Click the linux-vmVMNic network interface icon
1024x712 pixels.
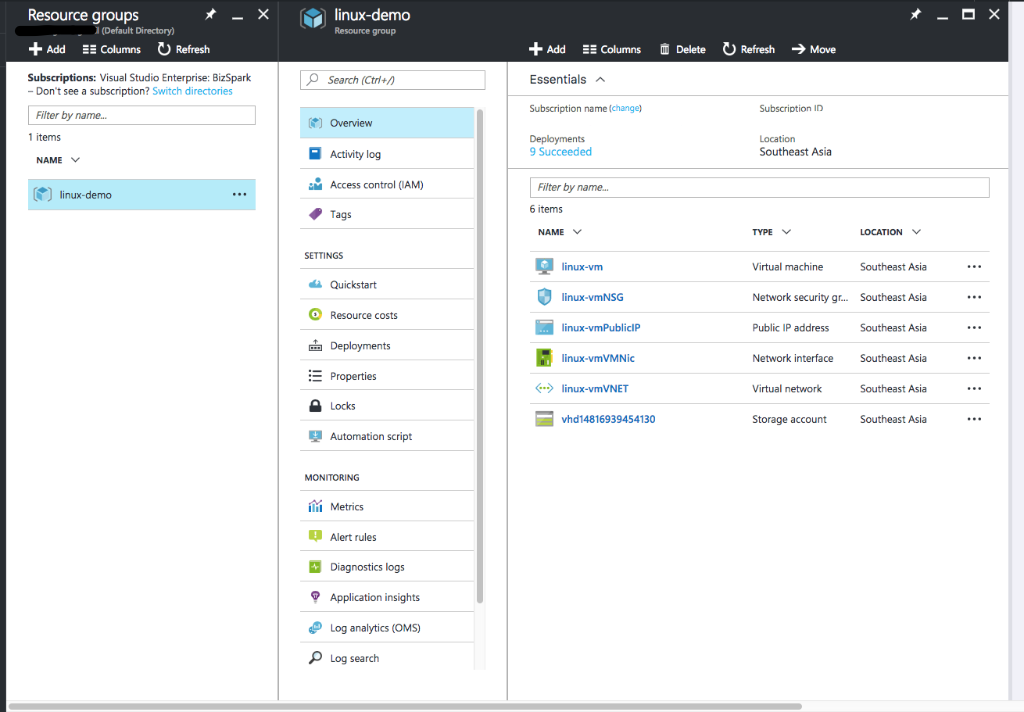click(544, 358)
